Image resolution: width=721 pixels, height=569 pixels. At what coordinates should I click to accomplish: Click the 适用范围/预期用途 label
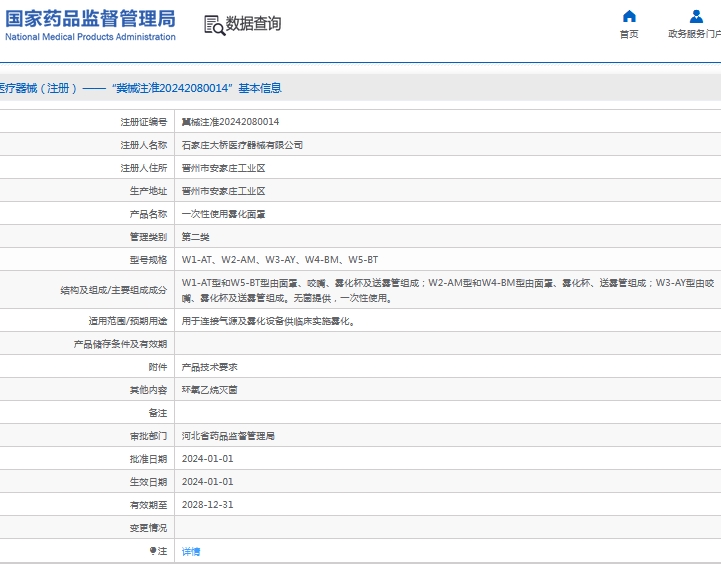point(128,321)
